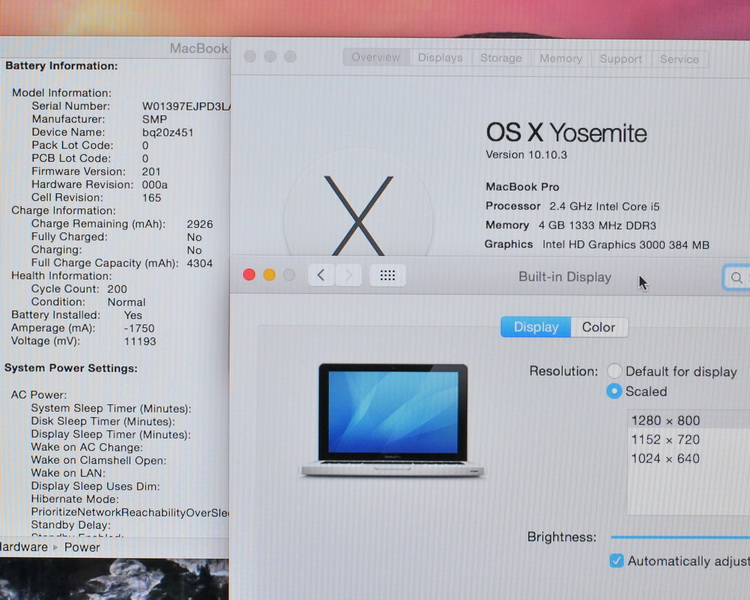750x600 pixels.
Task: Click the battery Serial Number value
Action: click(x=186, y=106)
